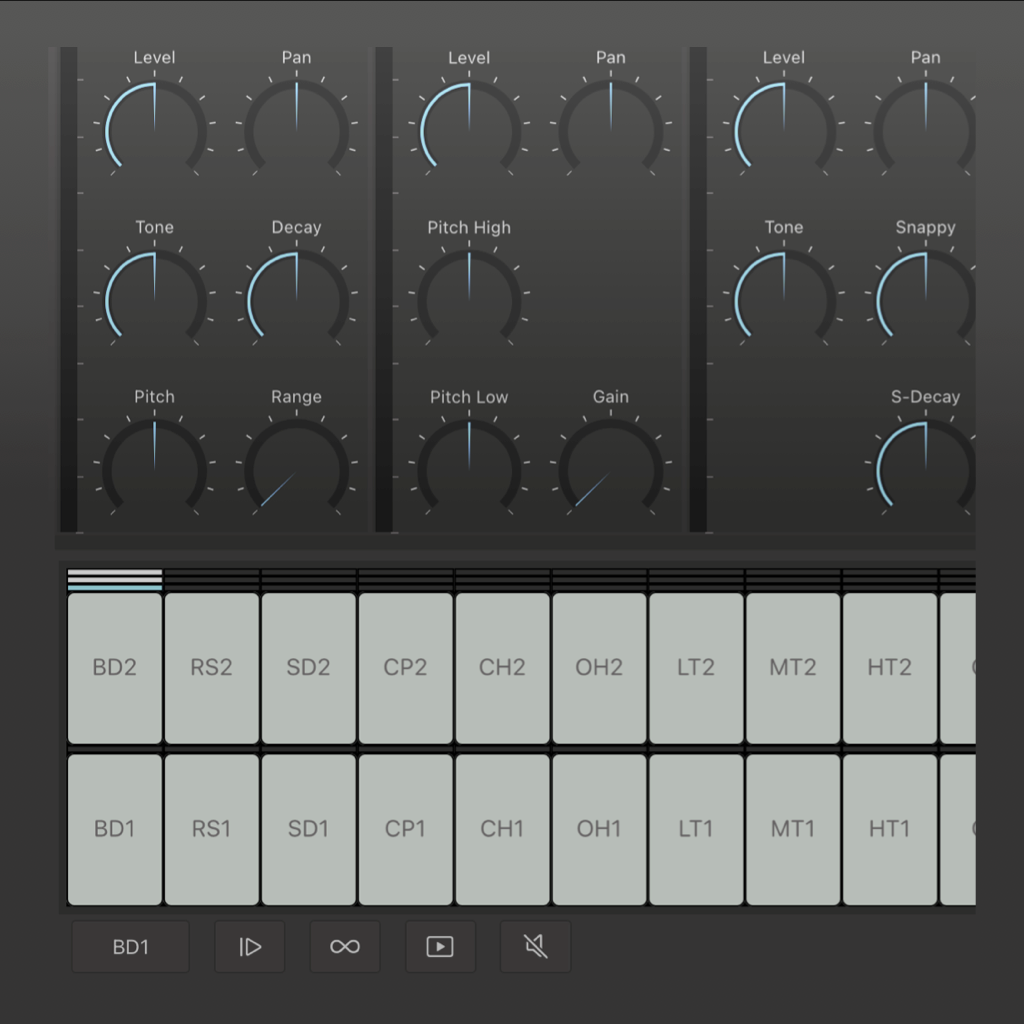The image size is (1024, 1024).
Task: Tap the RS2 drum pad
Action: (212, 668)
